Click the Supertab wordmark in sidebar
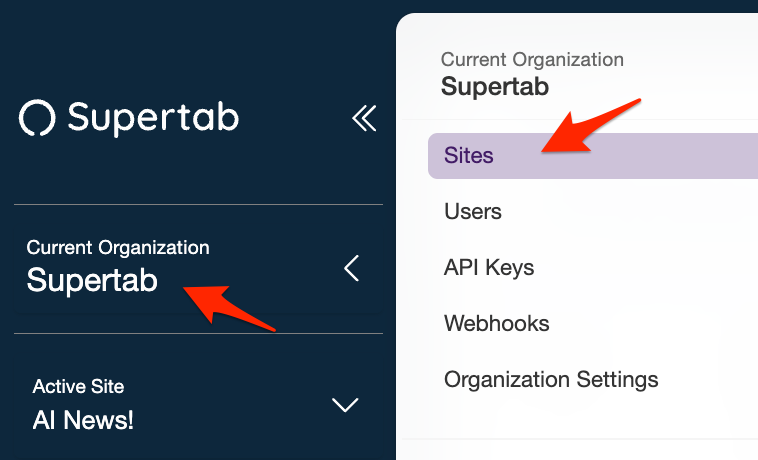Viewport: 758px width, 460px height. tap(153, 117)
